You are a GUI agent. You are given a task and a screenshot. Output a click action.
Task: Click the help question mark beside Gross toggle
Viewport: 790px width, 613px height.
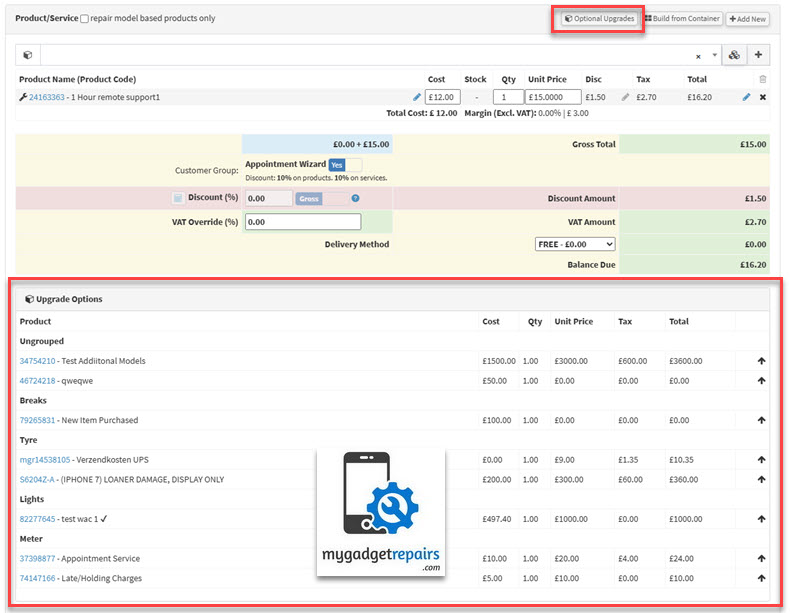pos(355,199)
